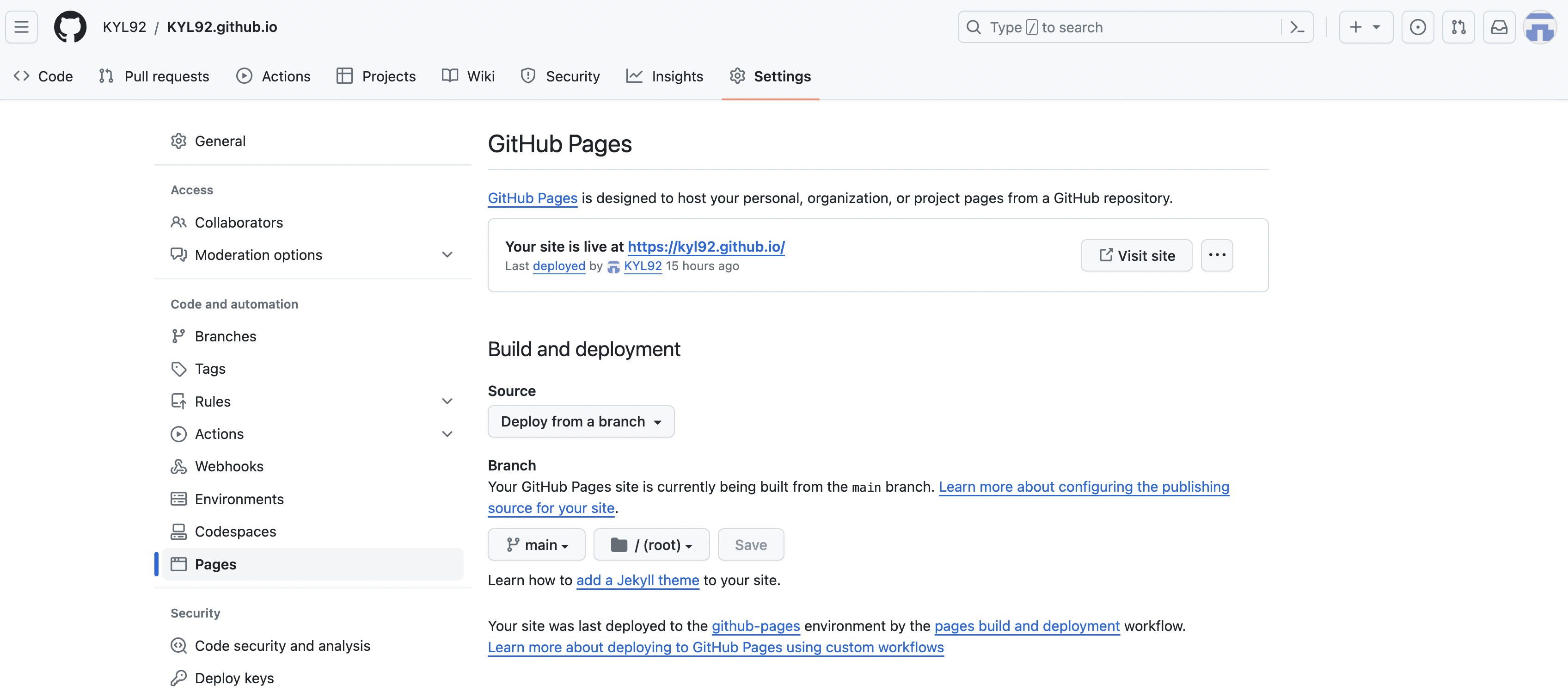This screenshot has height=692, width=1568.
Task: Open the notifications inbox icon
Action: (x=1499, y=27)
